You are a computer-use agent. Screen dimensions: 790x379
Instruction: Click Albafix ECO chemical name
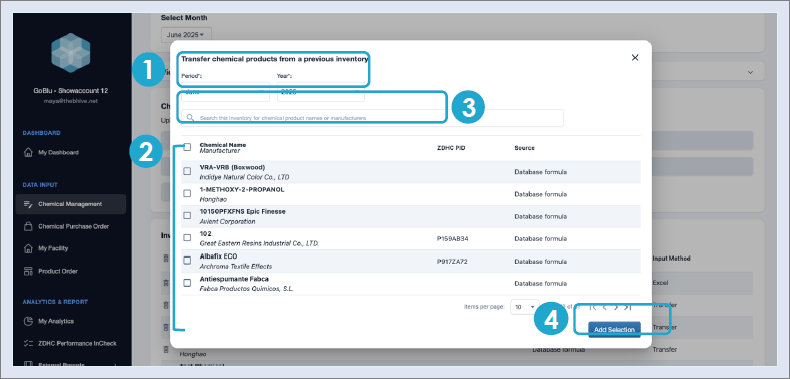(x=218, y=257)
